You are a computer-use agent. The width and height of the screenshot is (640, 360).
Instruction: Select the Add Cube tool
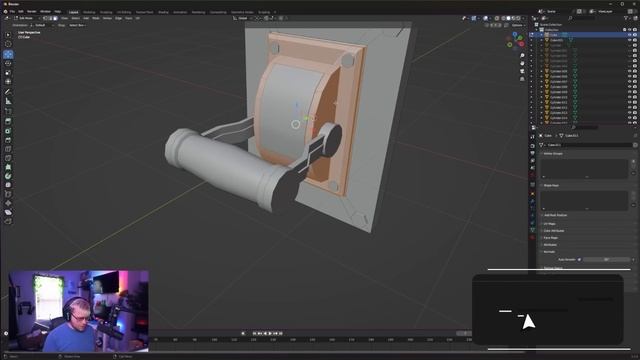click(x=8, y=111)
